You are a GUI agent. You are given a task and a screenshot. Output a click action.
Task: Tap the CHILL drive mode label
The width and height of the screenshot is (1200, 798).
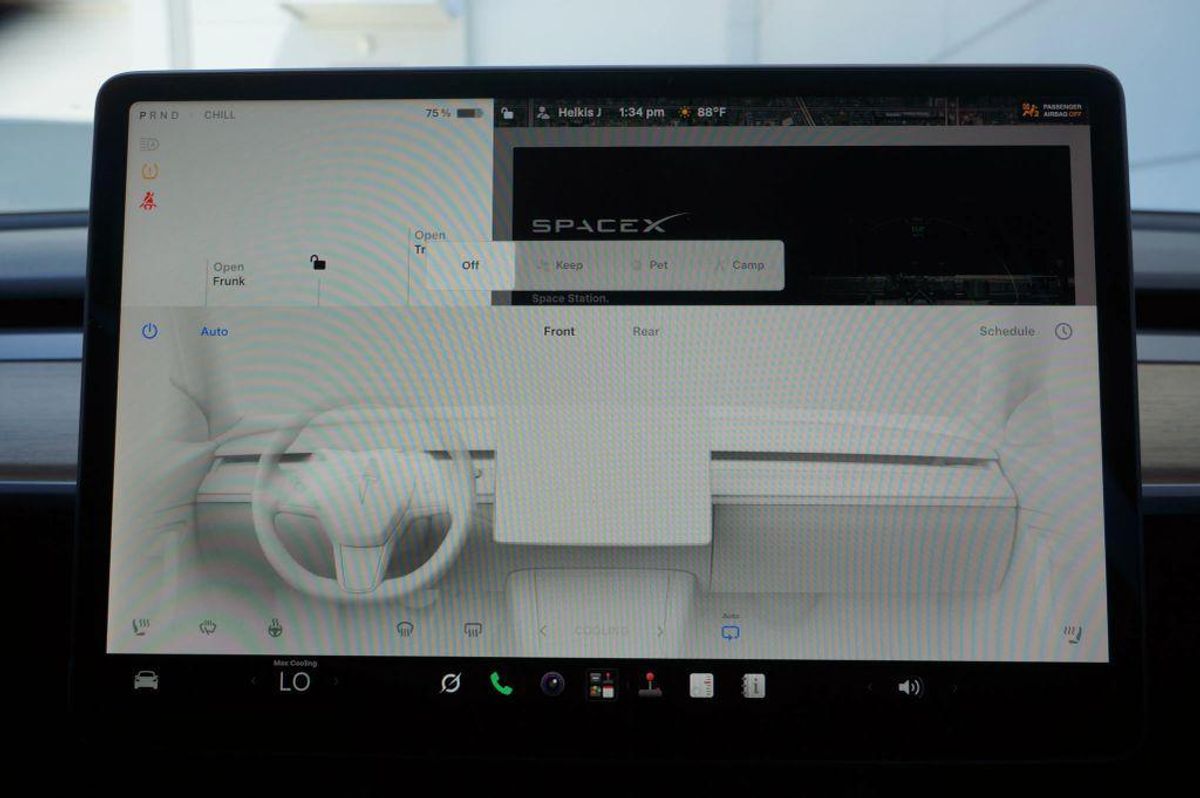220,115
